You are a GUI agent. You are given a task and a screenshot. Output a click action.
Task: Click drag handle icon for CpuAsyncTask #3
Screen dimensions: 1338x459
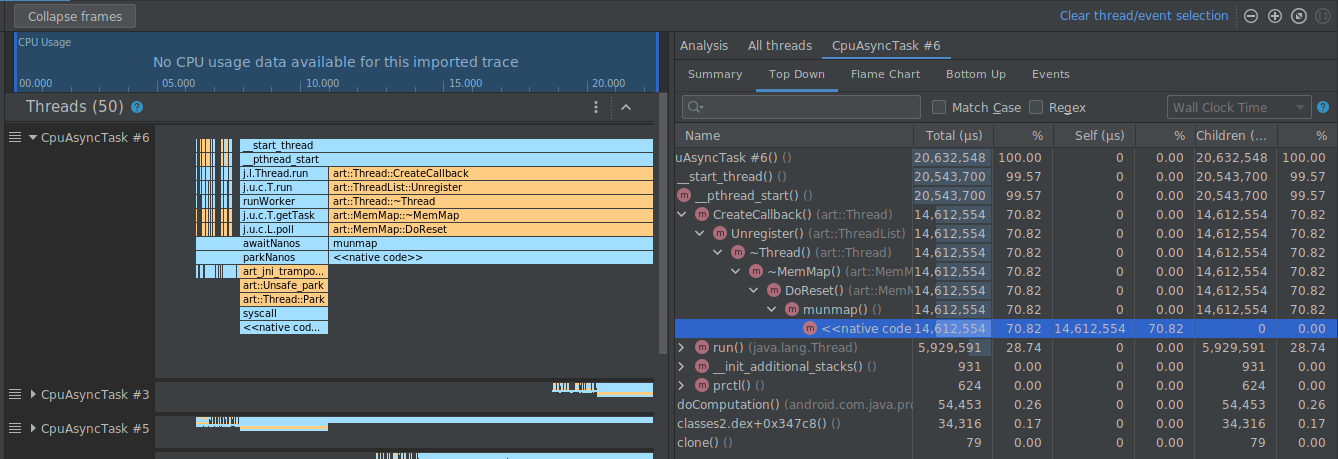14,394
